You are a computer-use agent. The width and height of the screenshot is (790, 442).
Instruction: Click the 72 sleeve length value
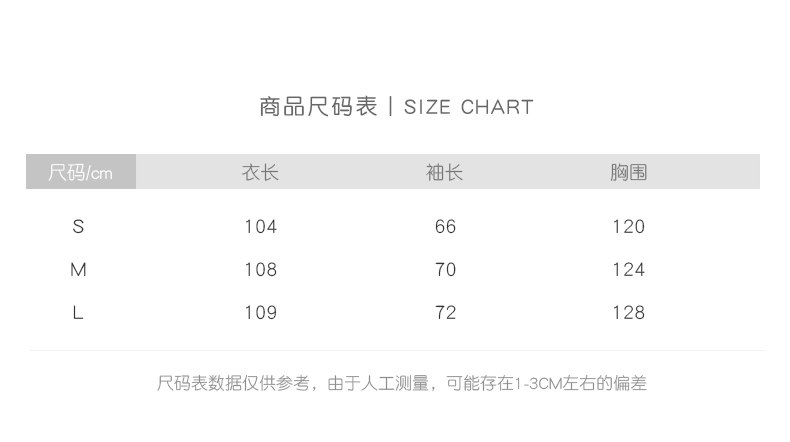click(445, 313)
